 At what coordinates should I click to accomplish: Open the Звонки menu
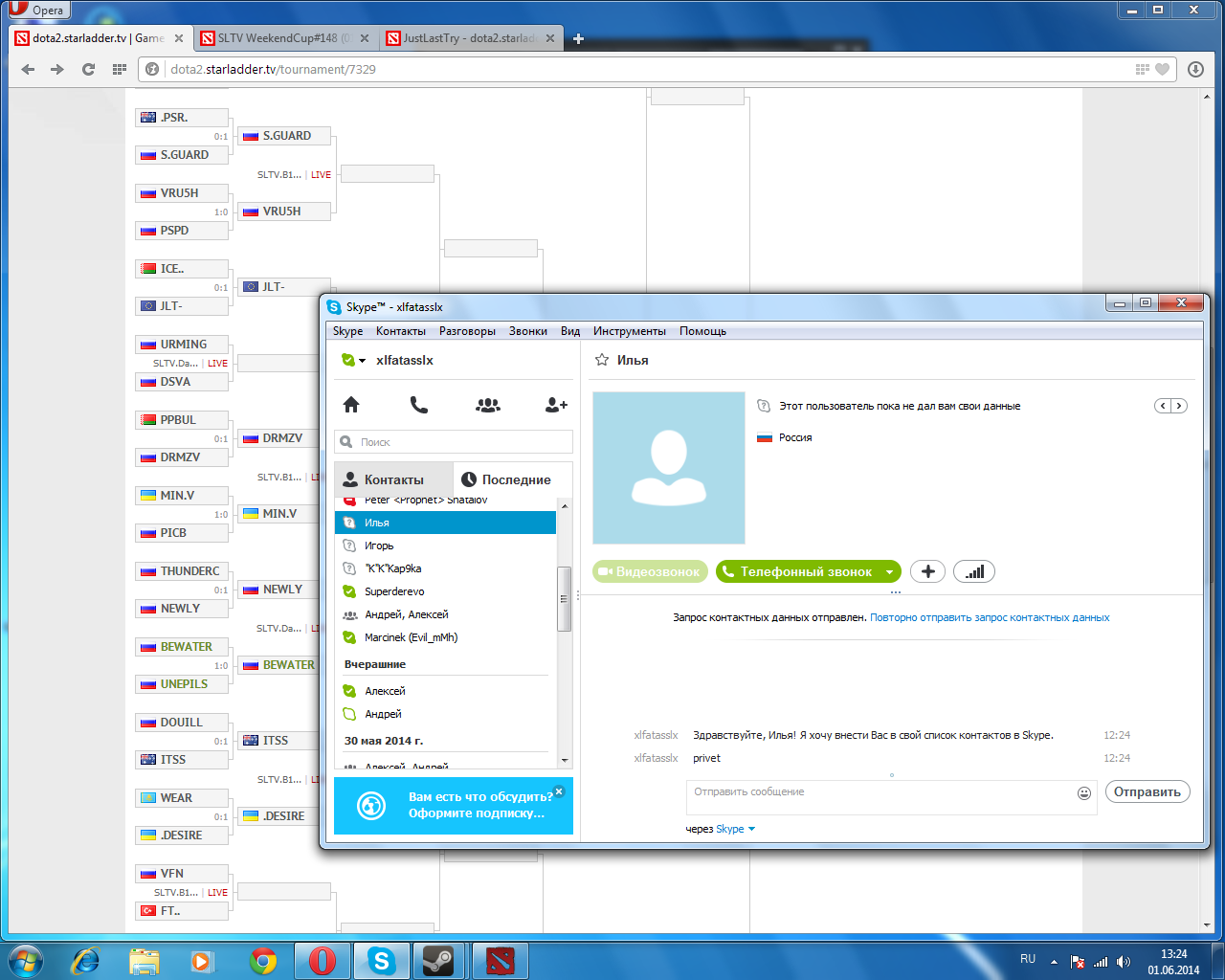click(528, 331)
